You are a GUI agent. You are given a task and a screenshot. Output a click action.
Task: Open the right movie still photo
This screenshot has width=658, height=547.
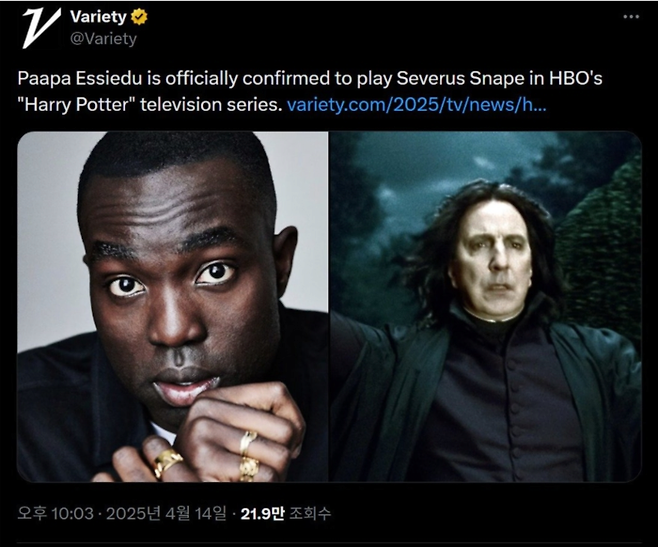click(486, 306)
